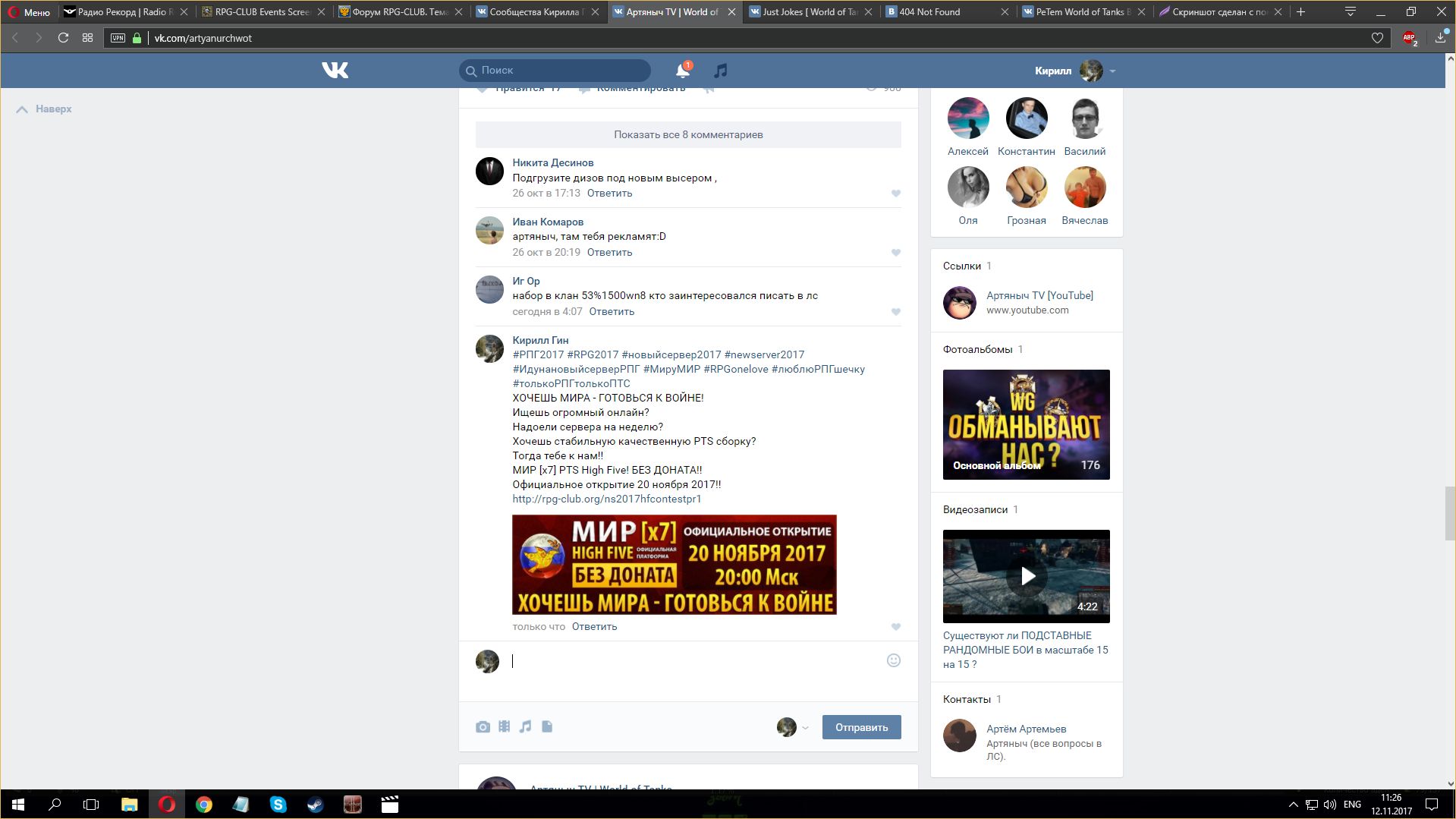The image size is (1456, 819).
Task: Launch Chrome from the taskbar
Action: [204, 805]
